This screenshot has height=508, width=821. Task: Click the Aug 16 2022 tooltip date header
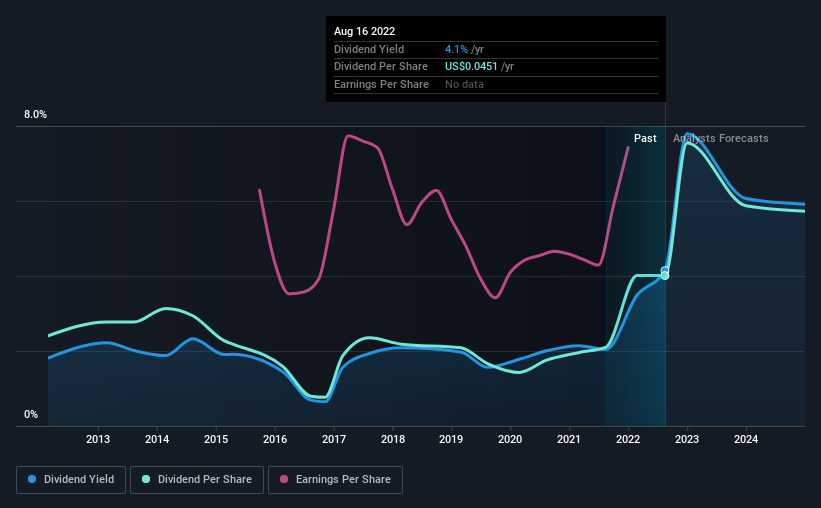tap(364, 31)
